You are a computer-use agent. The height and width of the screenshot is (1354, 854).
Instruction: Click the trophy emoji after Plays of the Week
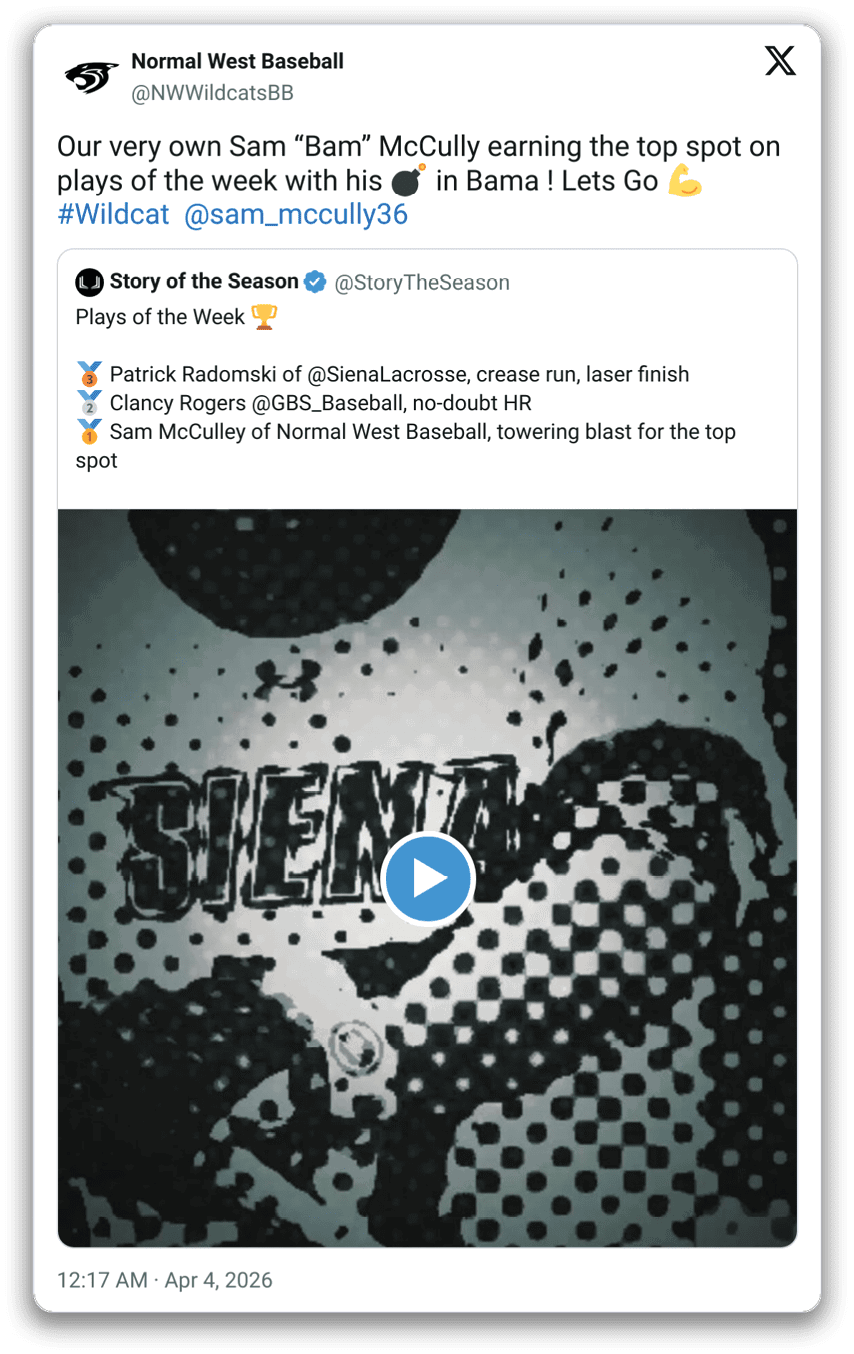tap(265, 318)
